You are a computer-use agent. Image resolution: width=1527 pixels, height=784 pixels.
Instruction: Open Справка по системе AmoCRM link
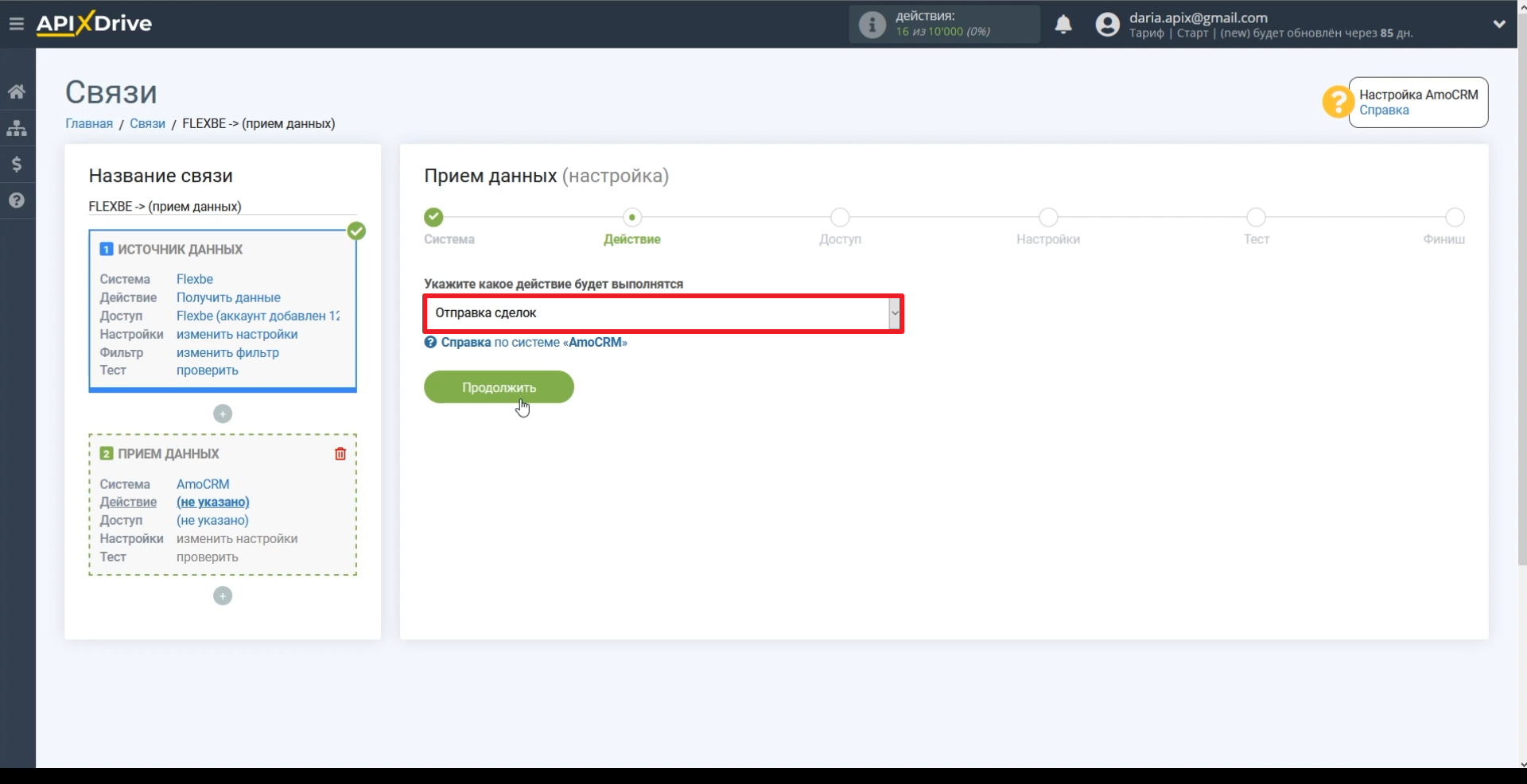534,343
